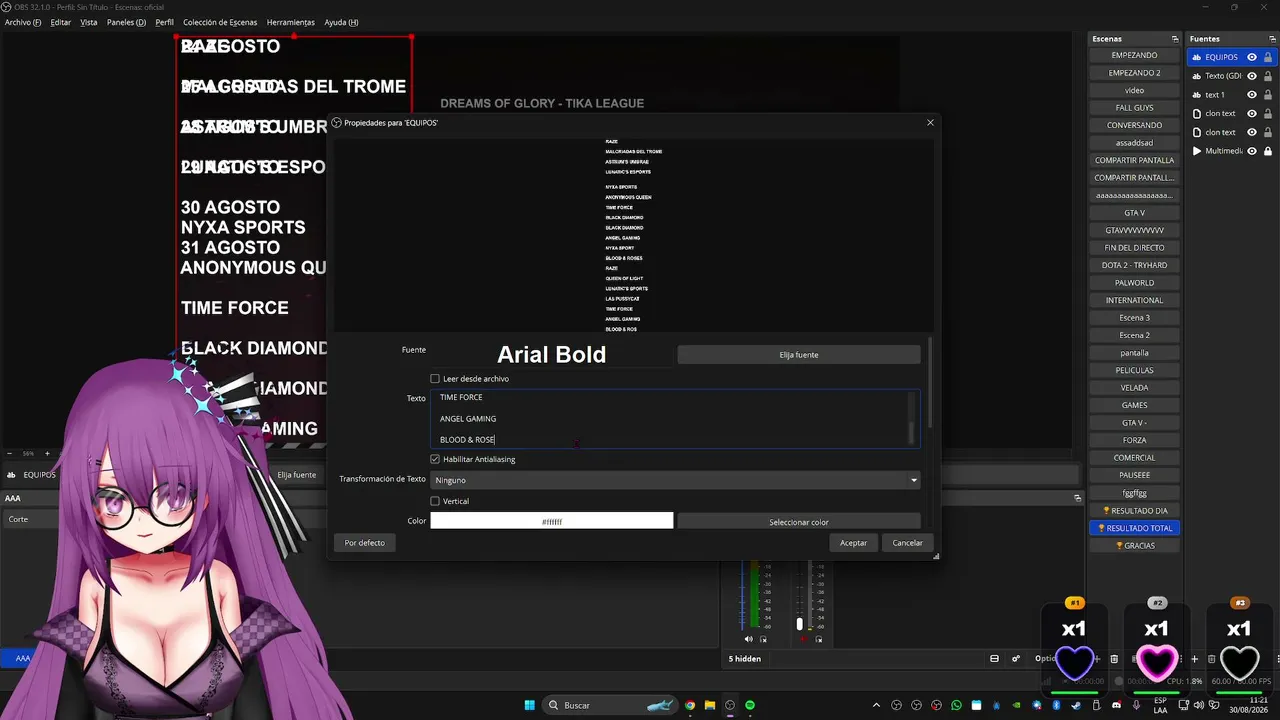1280x720 pixels.
Task: Open Bluetooth tray icon
Action: (x=1057, y=705)
